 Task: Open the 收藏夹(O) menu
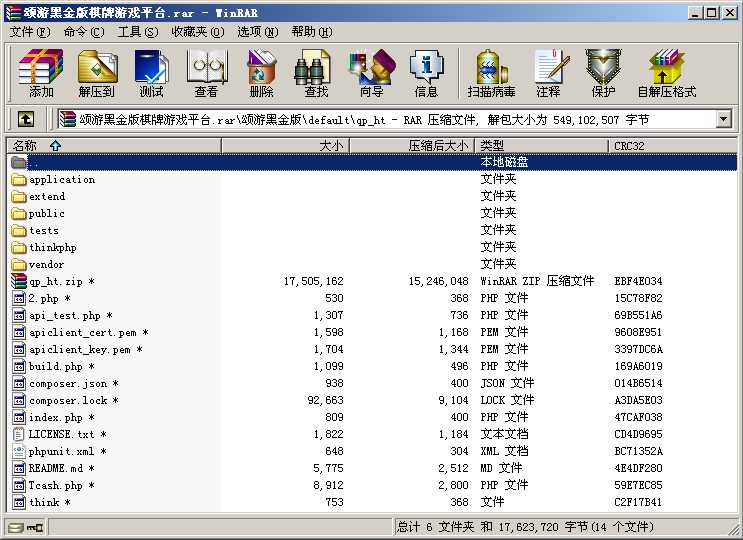(x=198, y=32)
